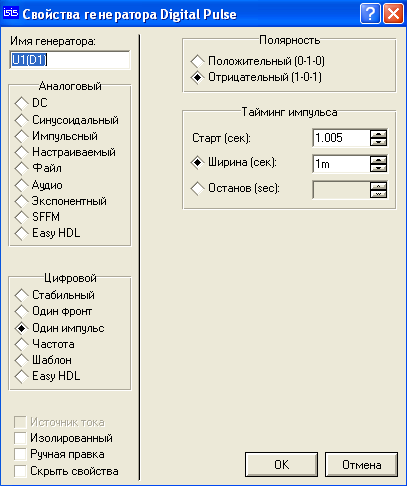Click the Старт (сек) value field

coord(341,138)
